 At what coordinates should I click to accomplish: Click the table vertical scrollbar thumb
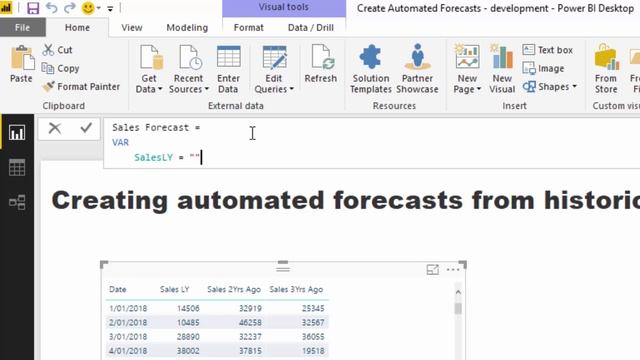(458, 308)
